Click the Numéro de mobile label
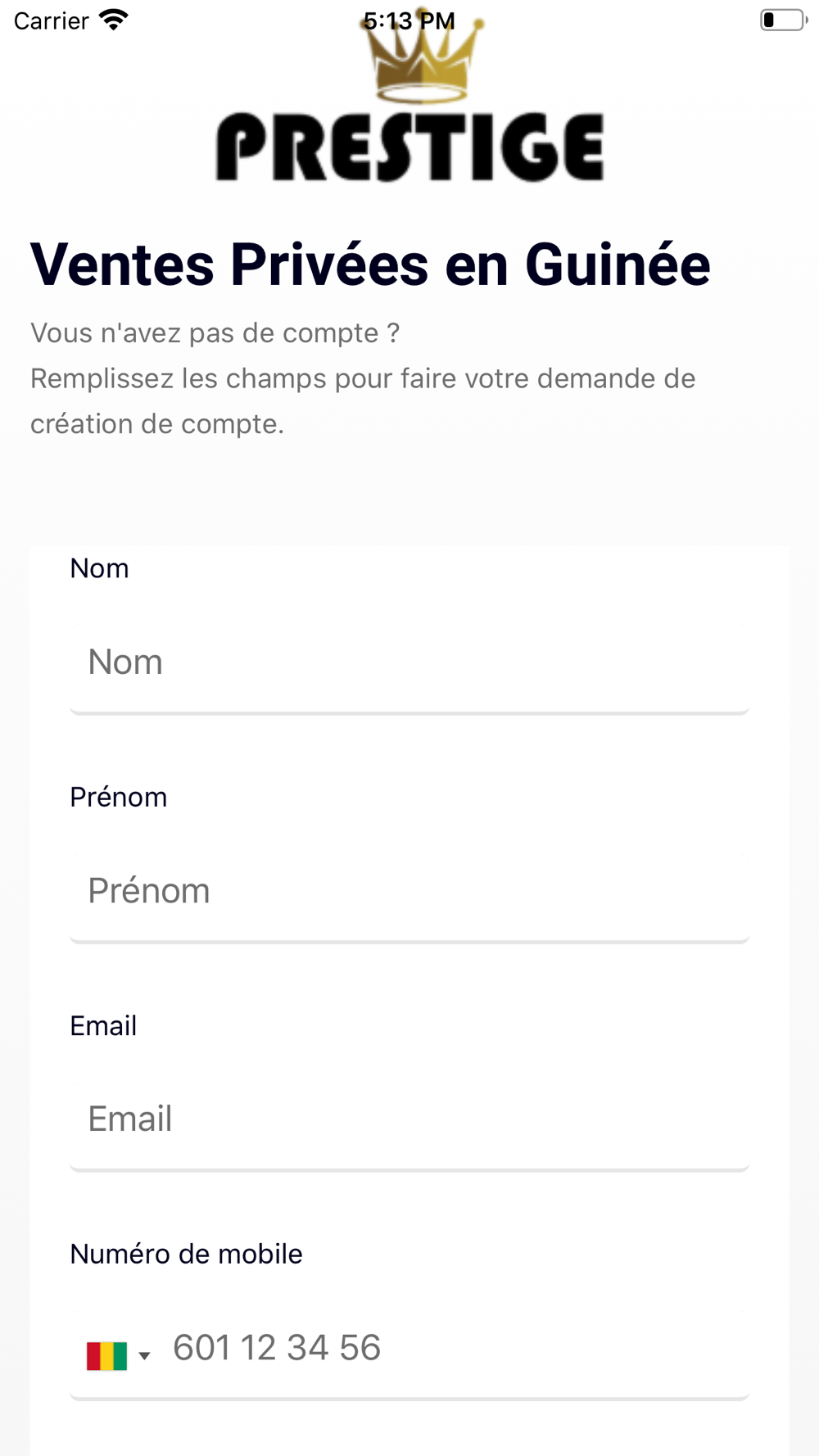Screen dimensions: 819x1456 (x=187, y=1254)
